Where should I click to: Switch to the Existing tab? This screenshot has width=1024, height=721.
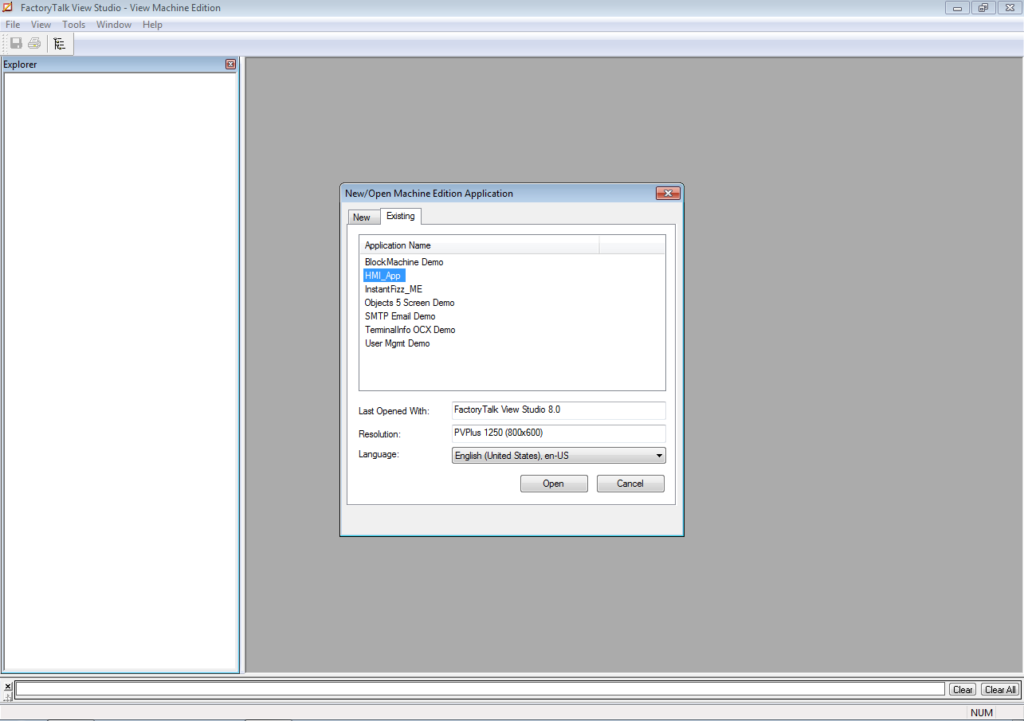[400, 216]
